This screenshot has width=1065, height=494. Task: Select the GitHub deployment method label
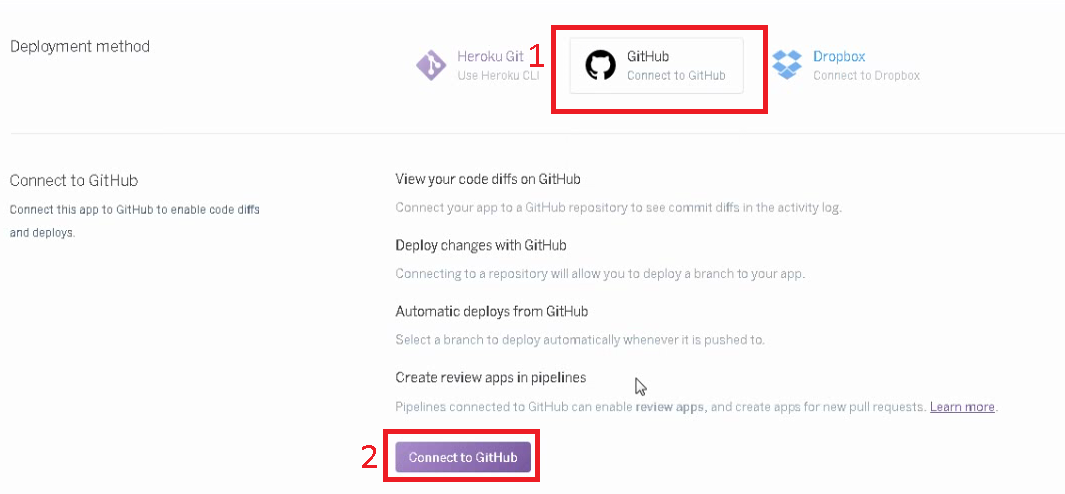tap(648, 57)
